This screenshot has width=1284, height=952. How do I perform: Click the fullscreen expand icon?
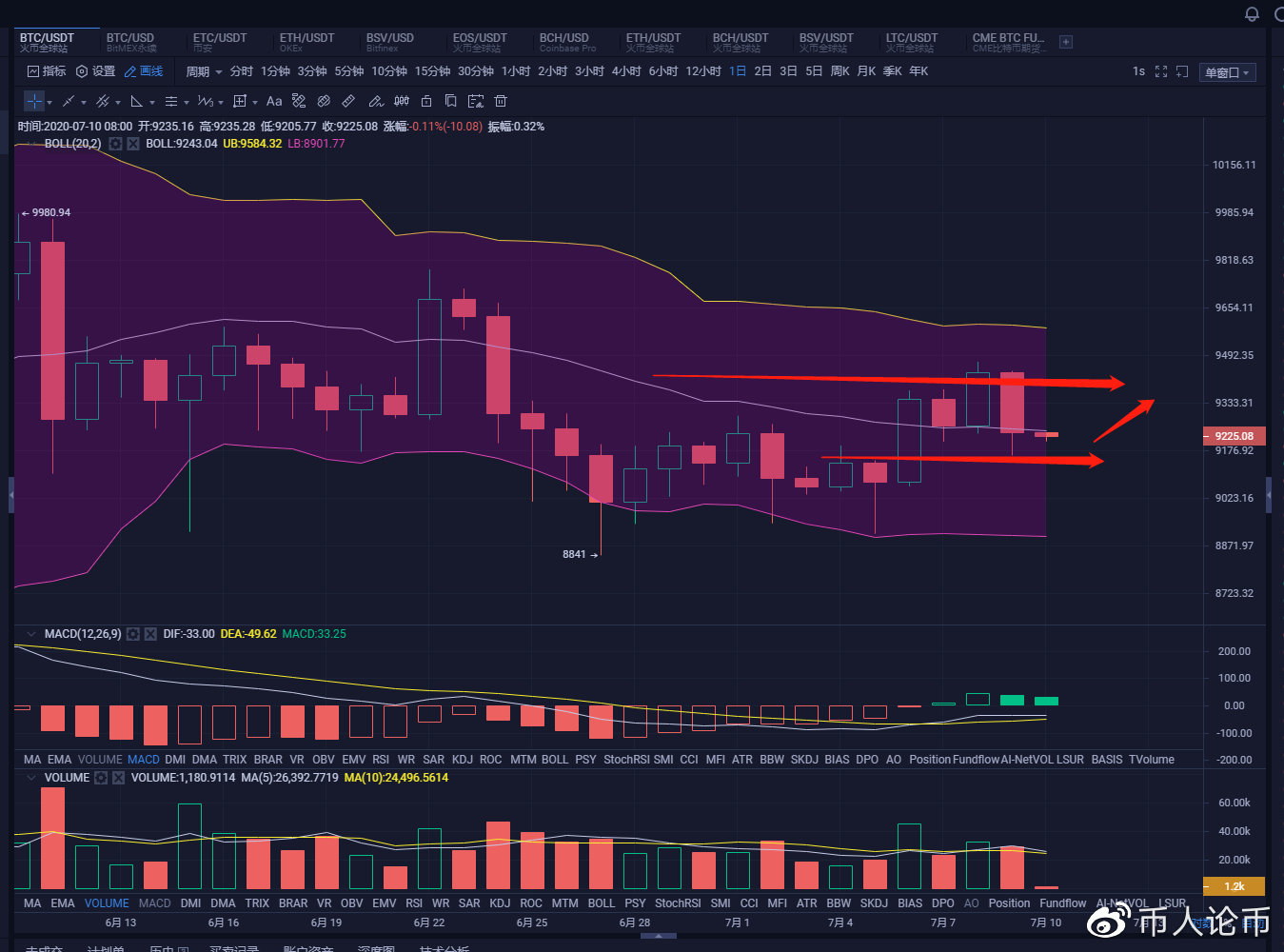click(1160, 71)
